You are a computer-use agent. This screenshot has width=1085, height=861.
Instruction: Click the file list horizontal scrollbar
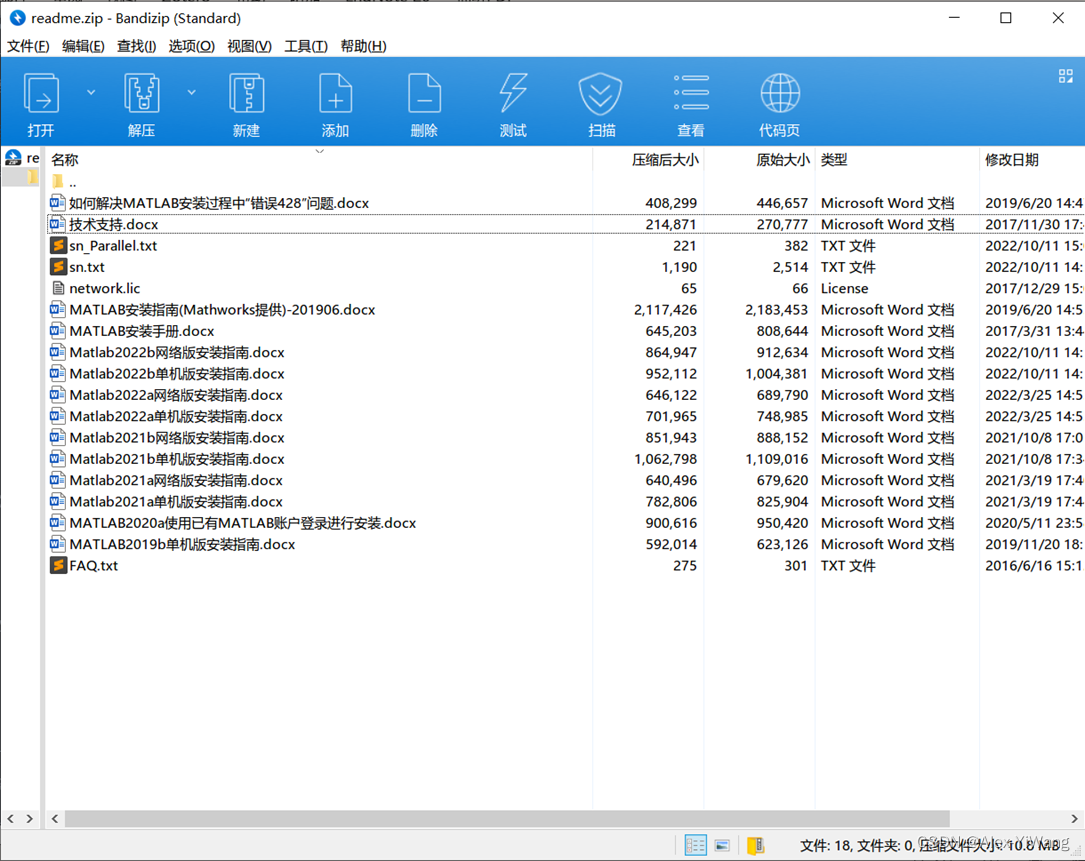pyautogui.click(x=507, y=819)
